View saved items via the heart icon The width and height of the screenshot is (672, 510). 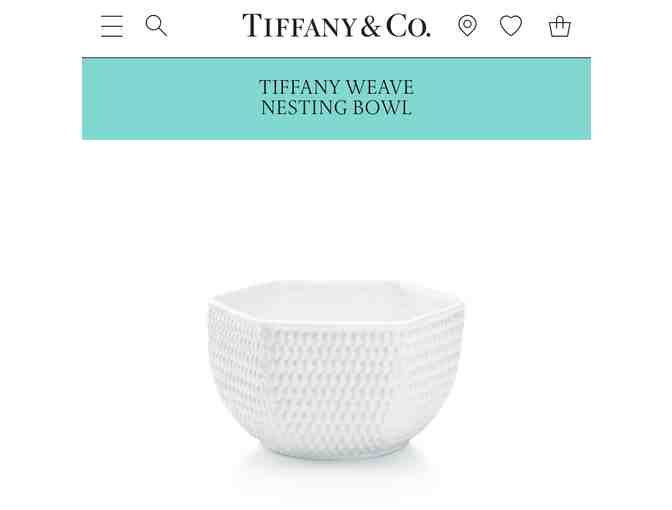coord(511,26)
